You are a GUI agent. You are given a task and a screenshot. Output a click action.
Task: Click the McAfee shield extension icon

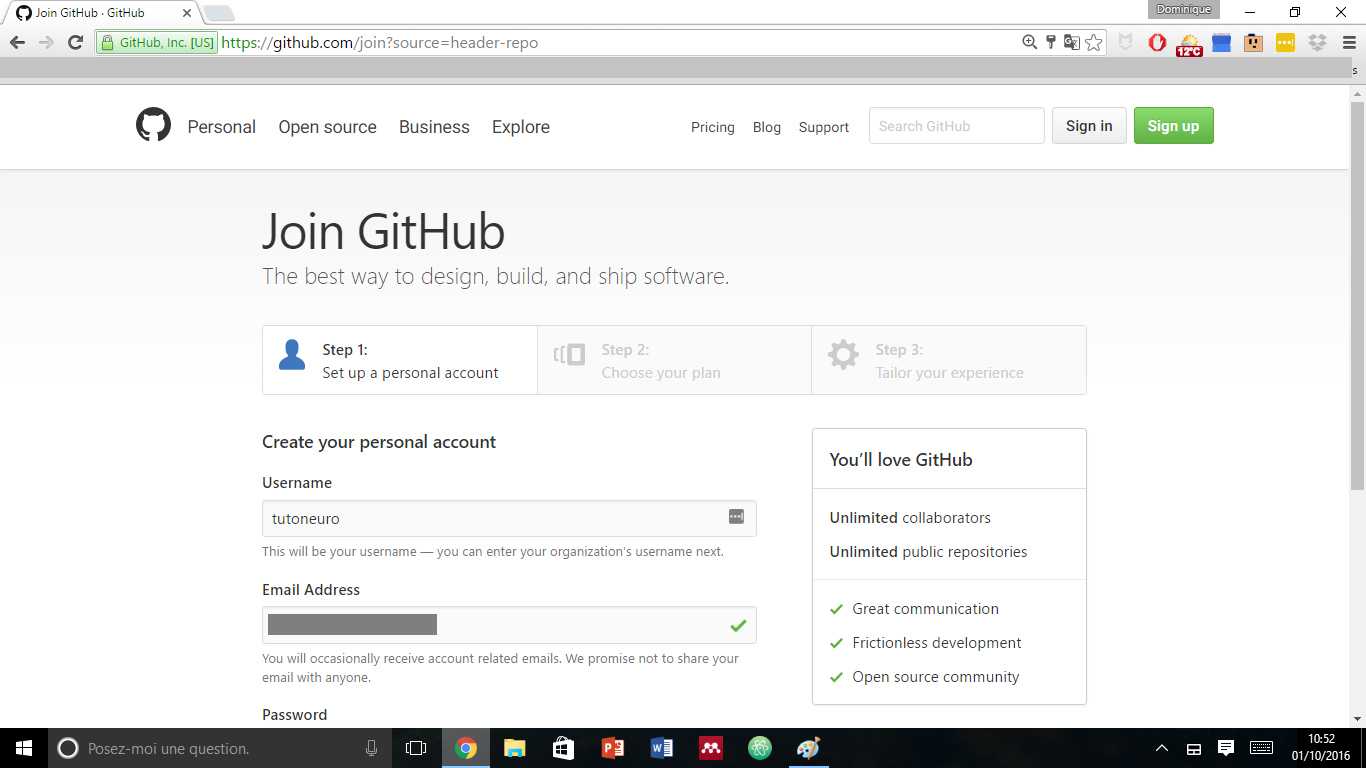(1126, 43)
